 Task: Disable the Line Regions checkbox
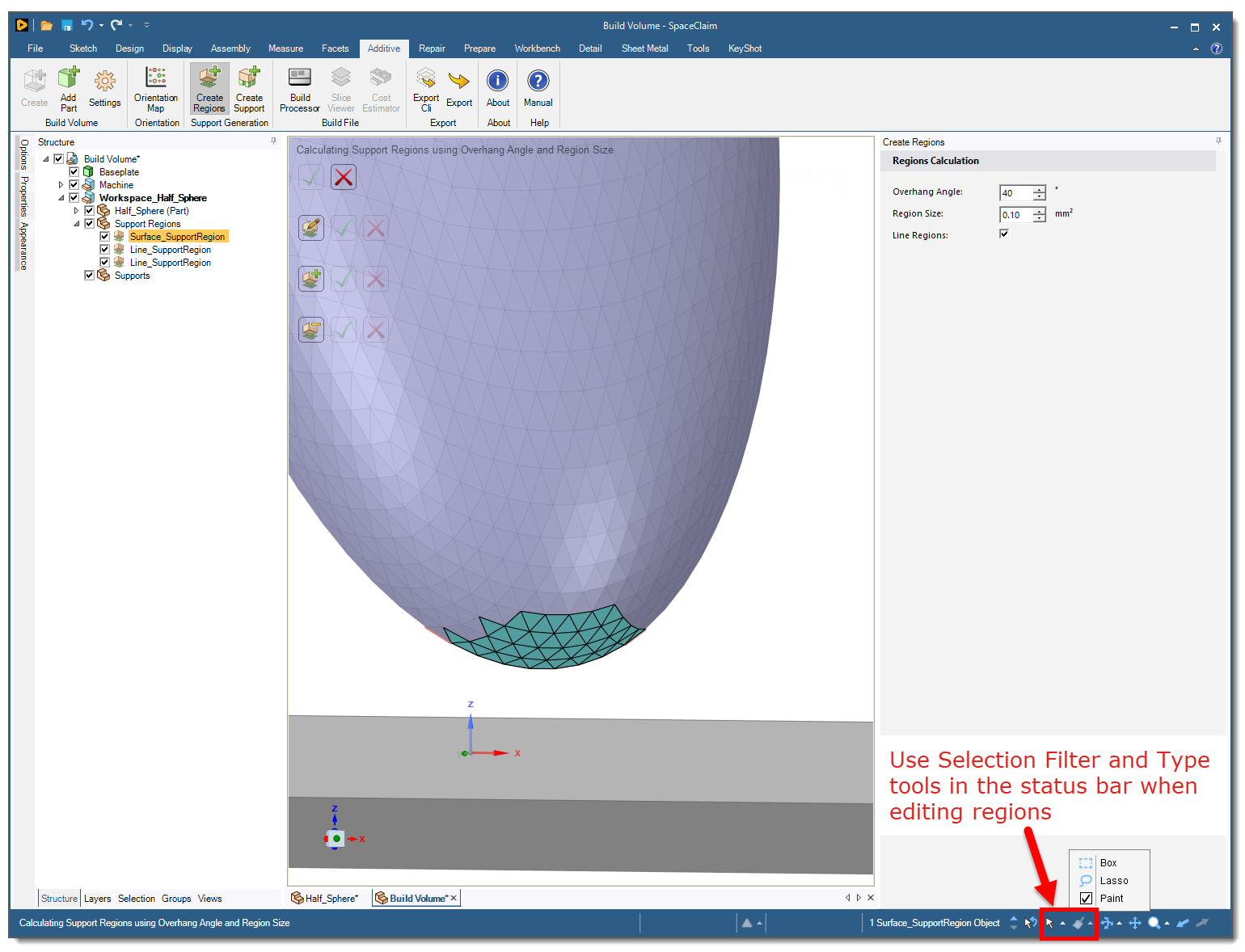(x=1004, y=234)
